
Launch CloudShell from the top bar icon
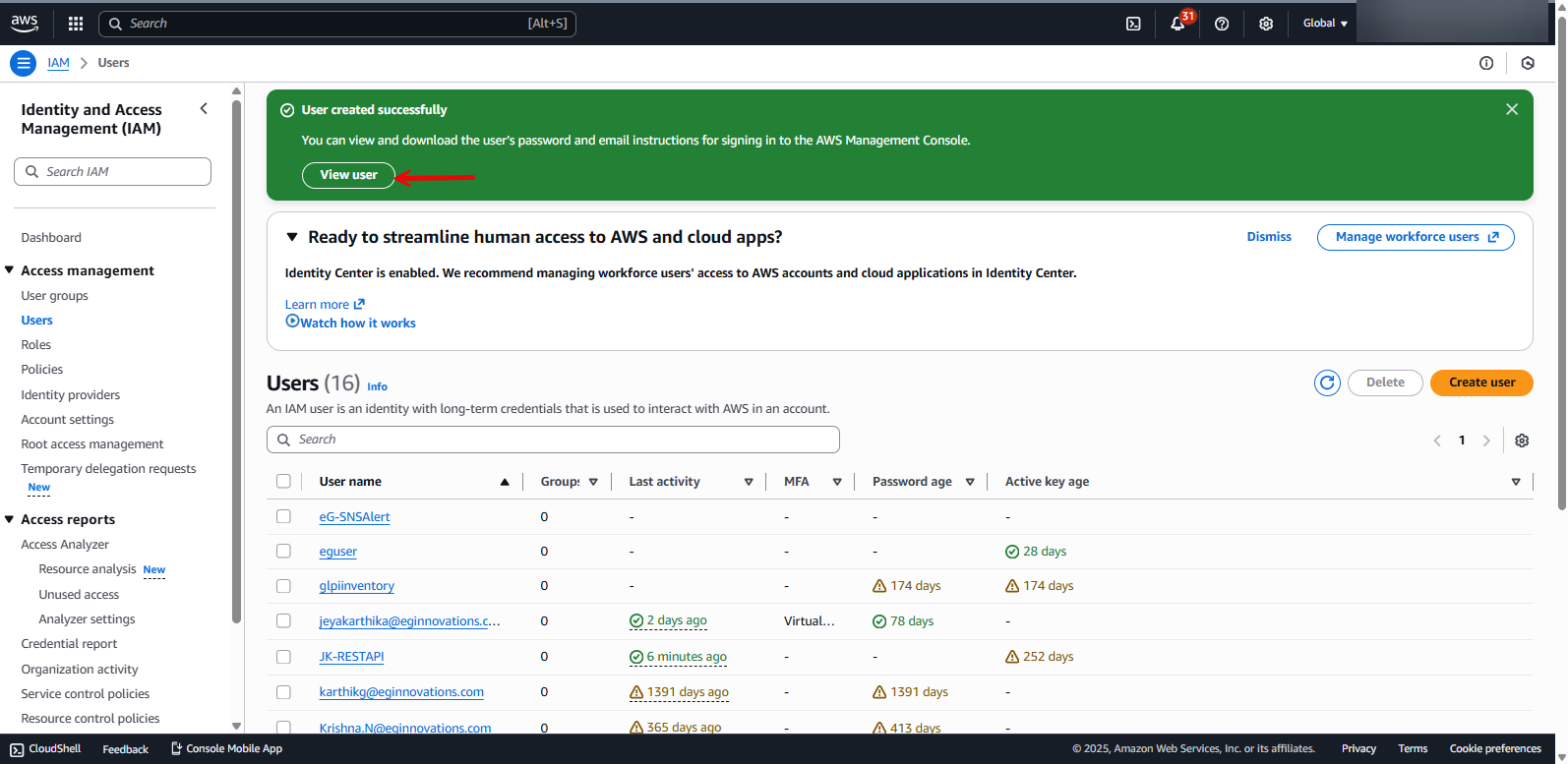pos(1133,24)
